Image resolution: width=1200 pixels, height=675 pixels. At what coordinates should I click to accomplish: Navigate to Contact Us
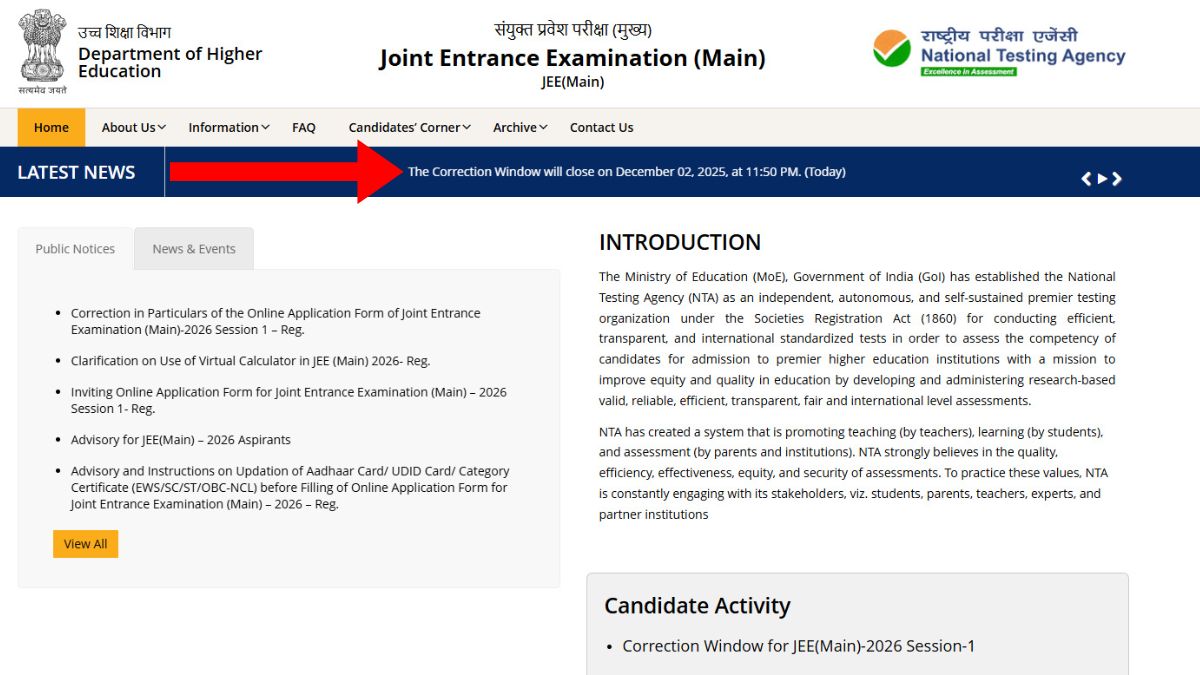pos(601,127)
